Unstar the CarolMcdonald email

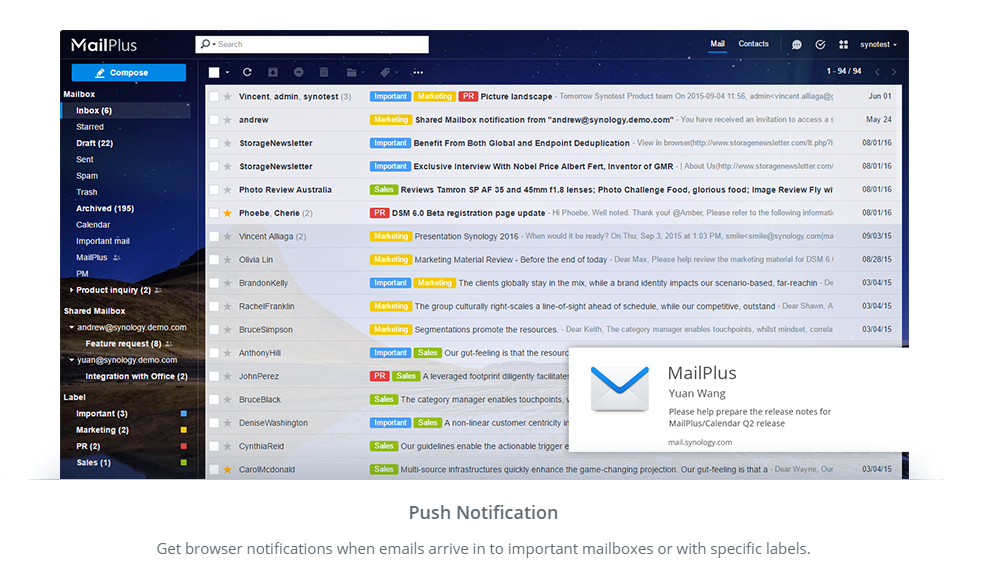(228, 470)
